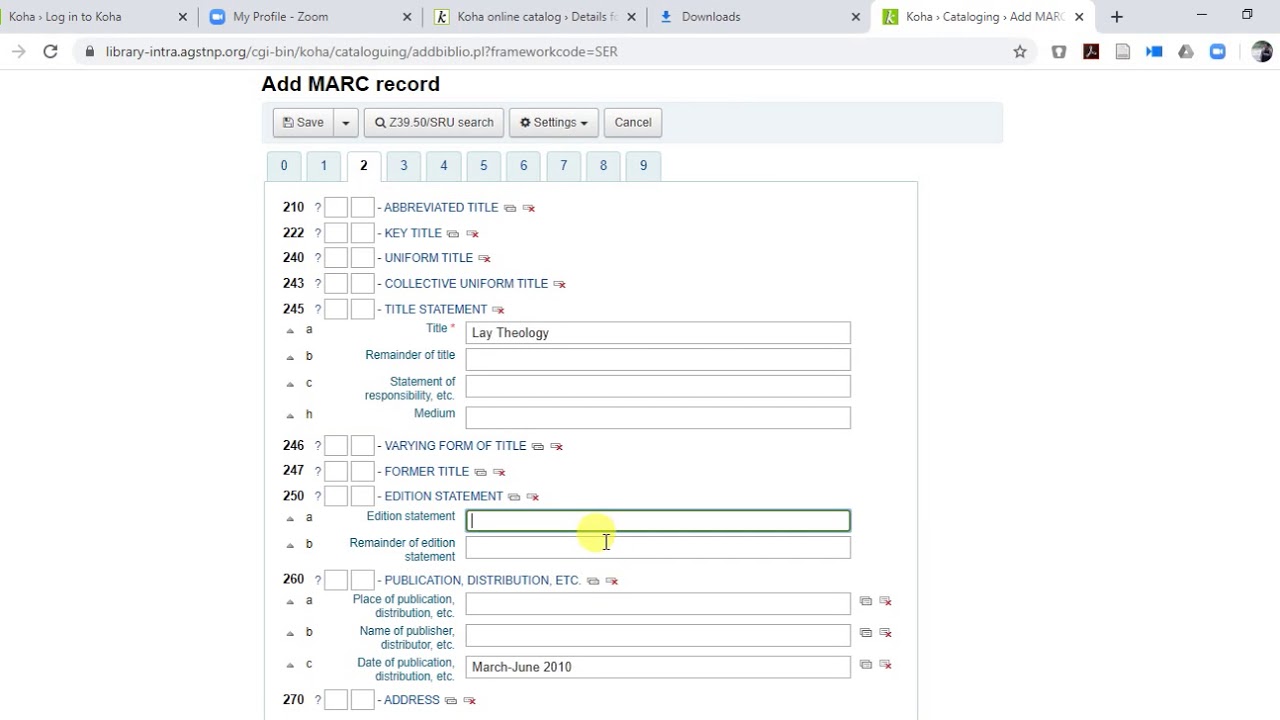
Task: Move the Remainder of title subfield up
Action: click(290, 357)
